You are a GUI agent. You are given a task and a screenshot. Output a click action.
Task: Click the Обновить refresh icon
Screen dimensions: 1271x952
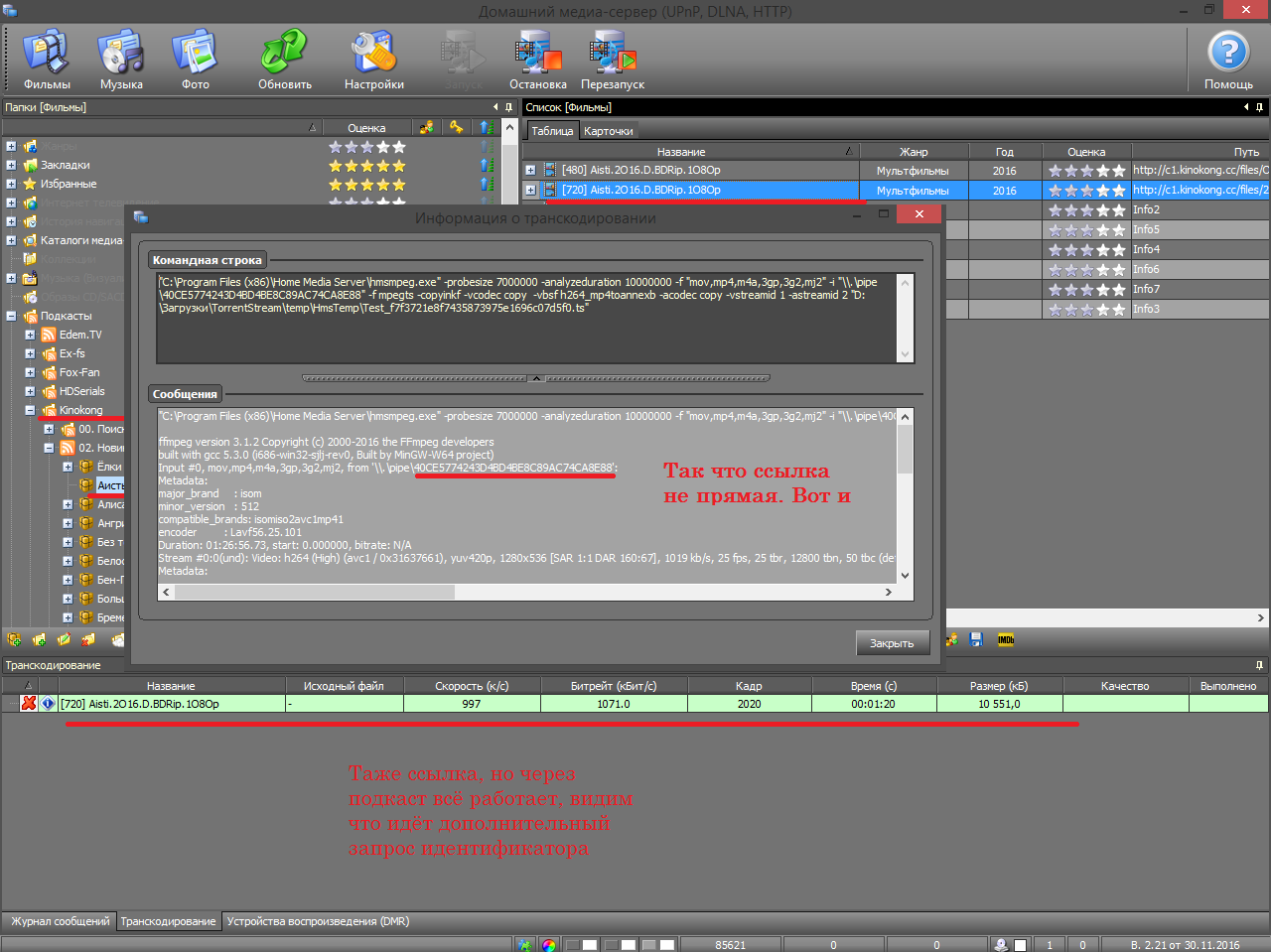[x=285, y=60]
